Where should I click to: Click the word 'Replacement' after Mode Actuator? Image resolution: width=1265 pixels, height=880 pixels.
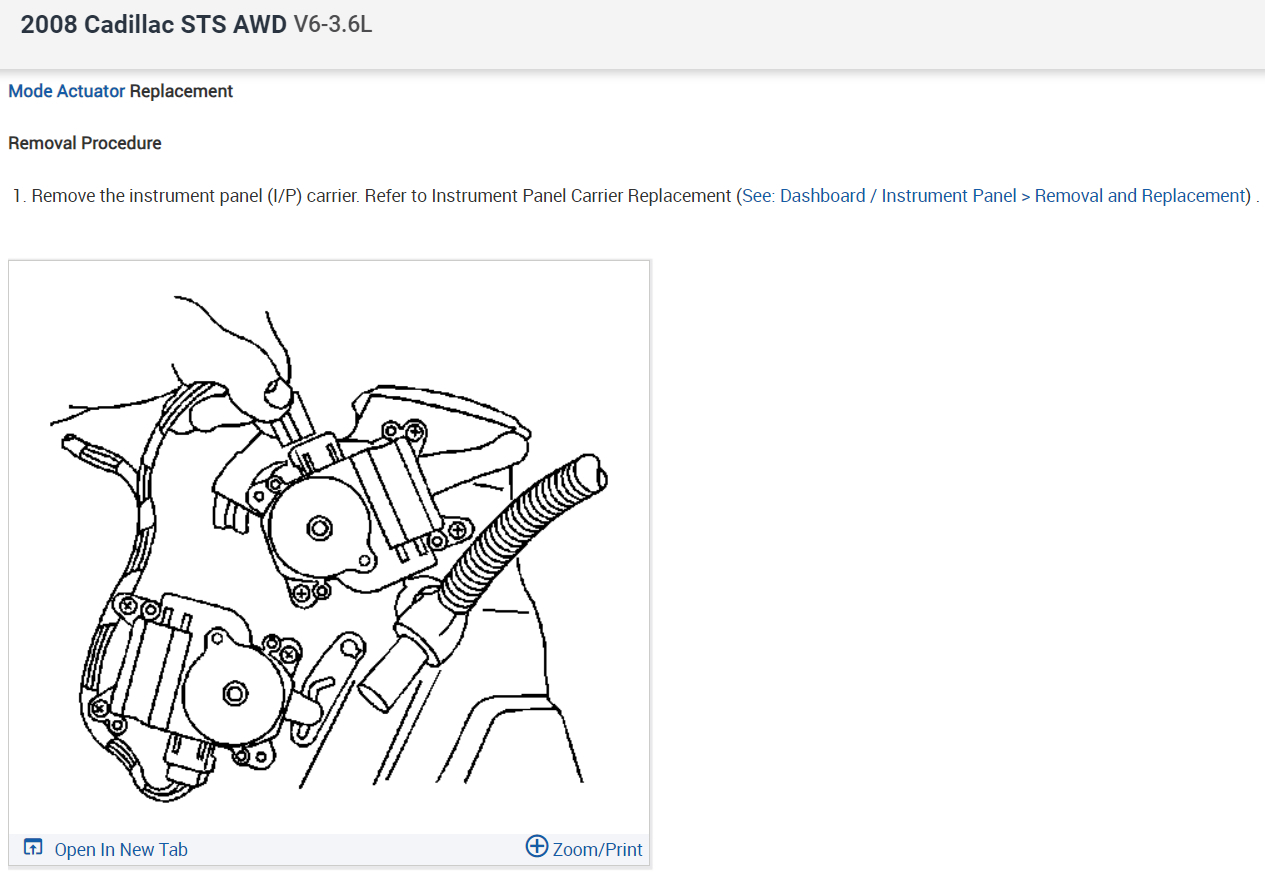181,91
